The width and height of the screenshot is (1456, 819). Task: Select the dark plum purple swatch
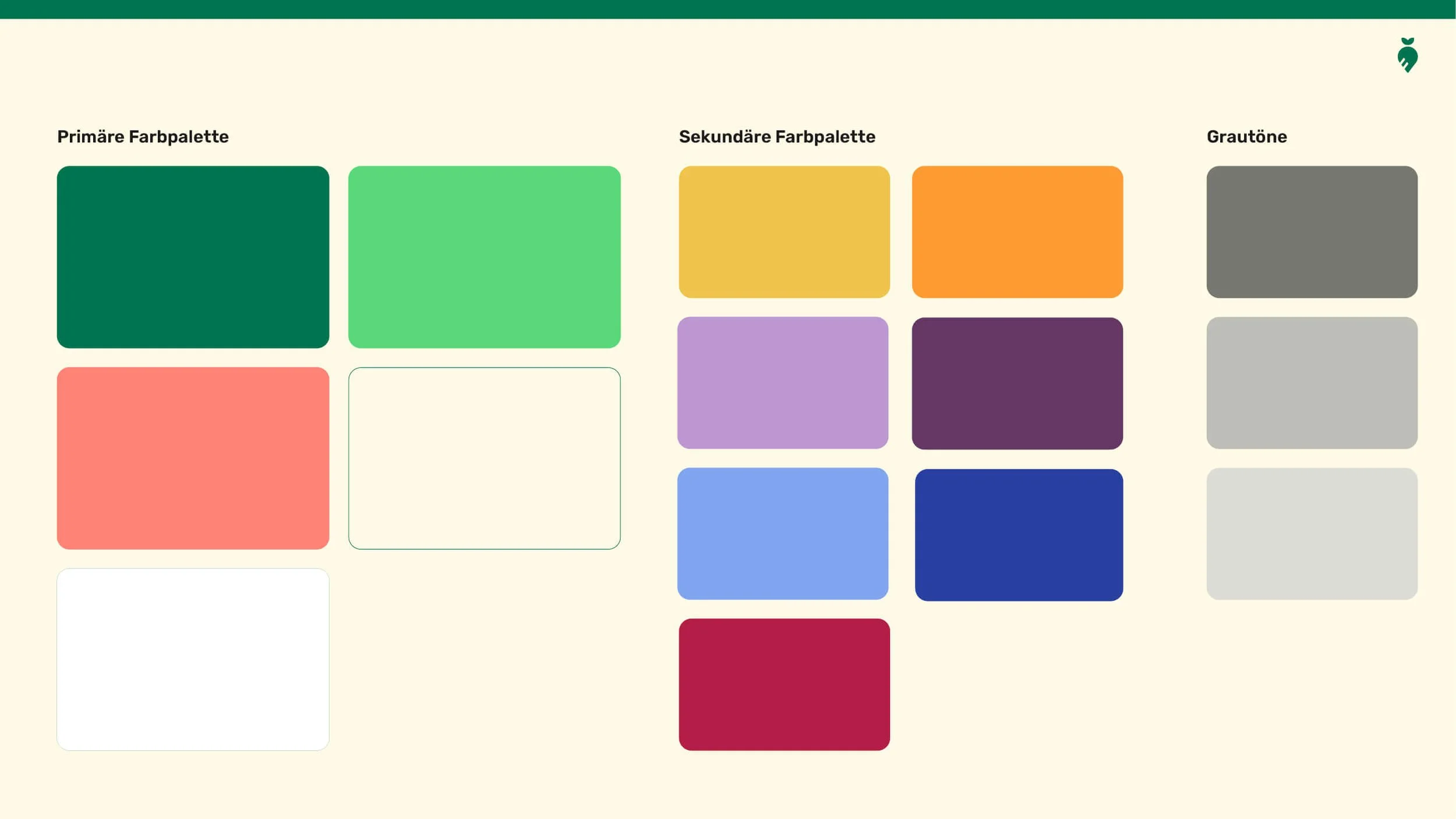pos(1017,383)
